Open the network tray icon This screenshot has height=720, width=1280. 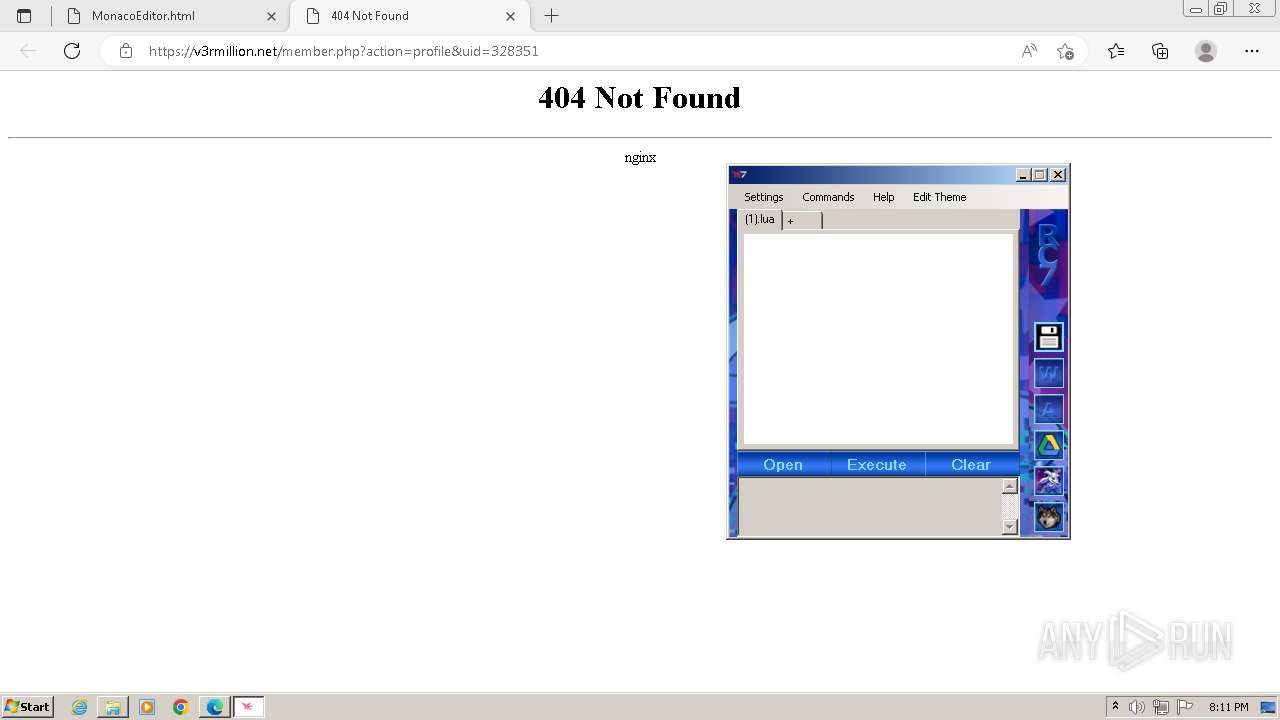click(1161, 707)
